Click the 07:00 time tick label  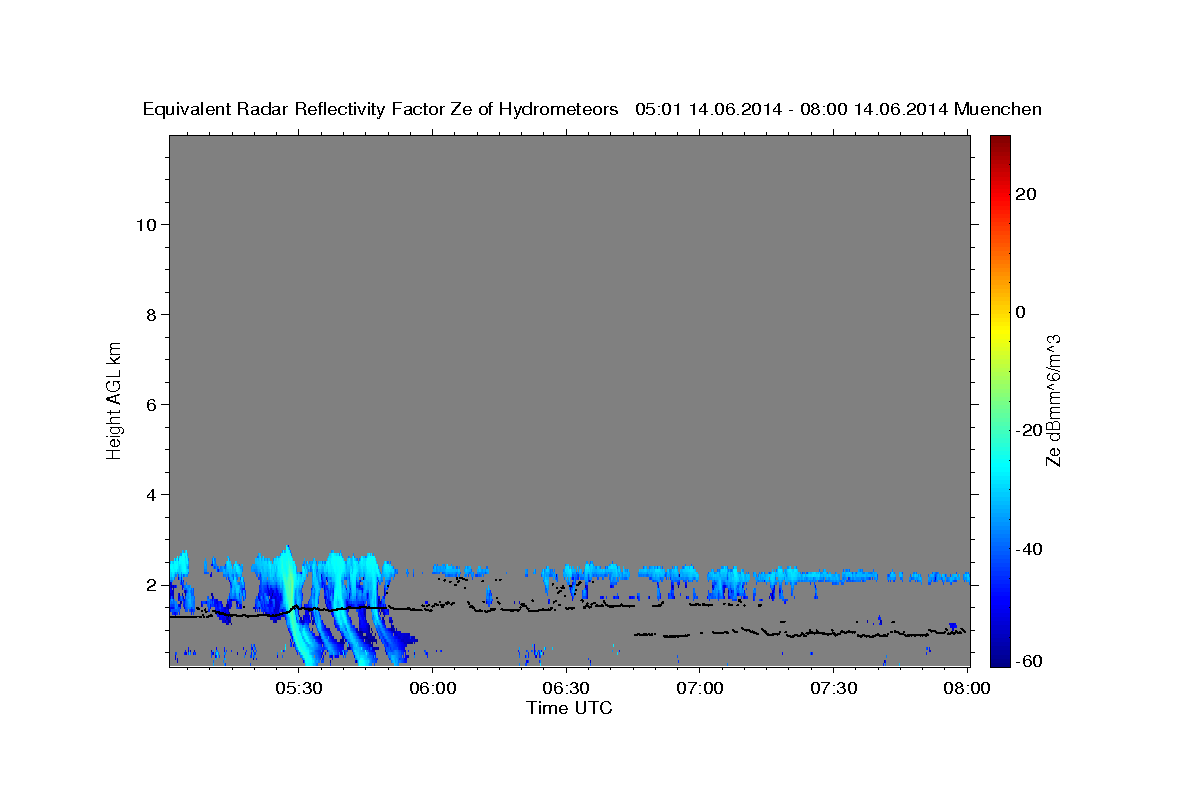pos(699,689)
